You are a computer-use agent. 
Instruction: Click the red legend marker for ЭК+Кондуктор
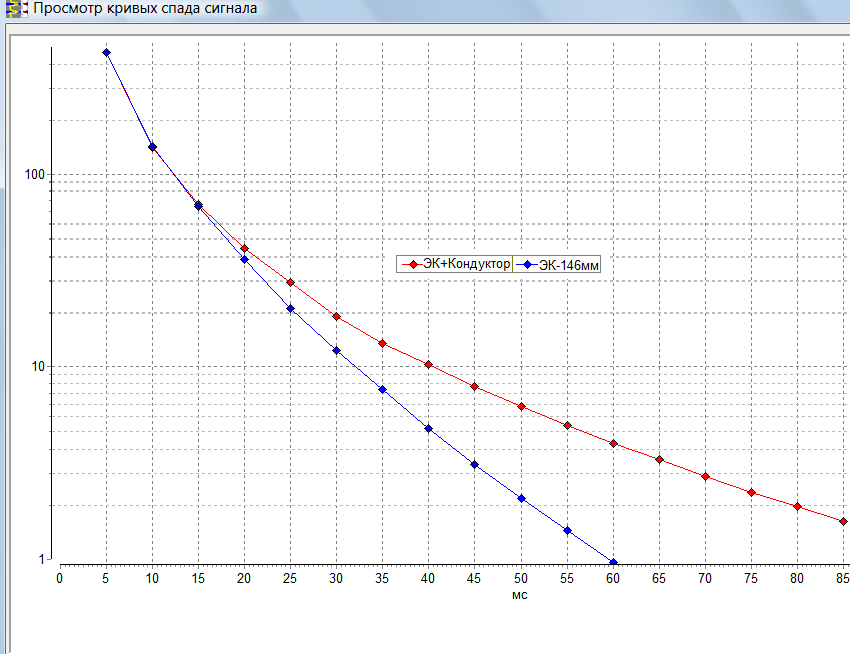414,265
